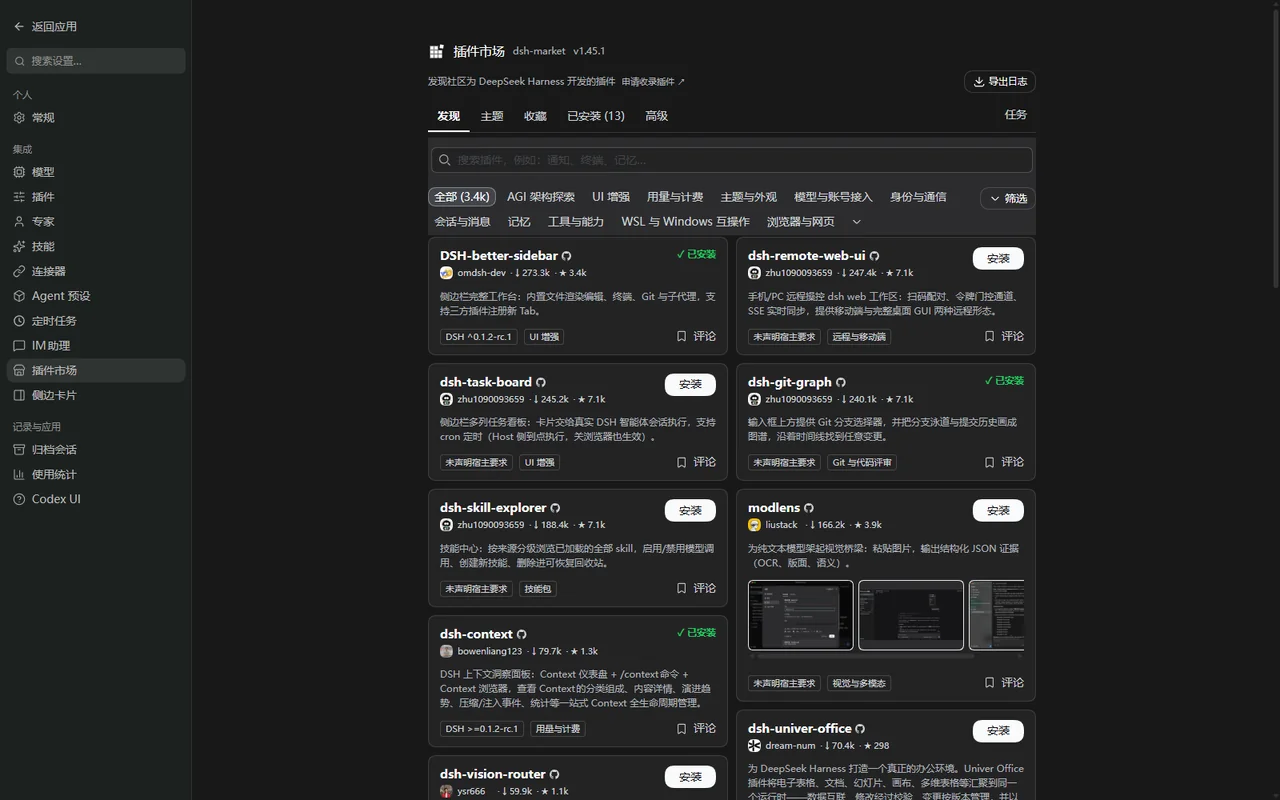Select the 身份与通信 category filter
The image size is (1280, 800).
(918, 197)
